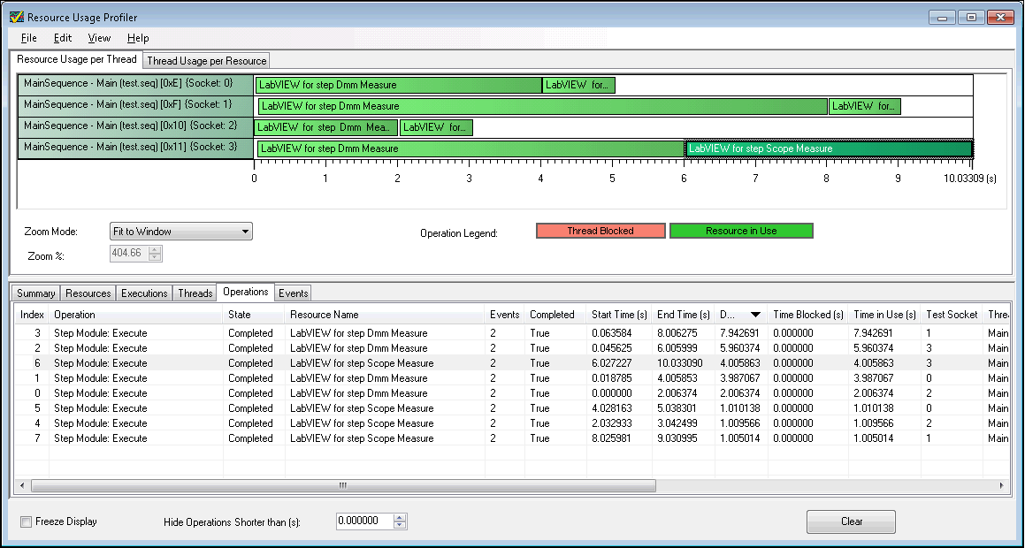Select the Scope Measure bar on Socket 3
1025x548 pixels.
click(x=828, y=149)
